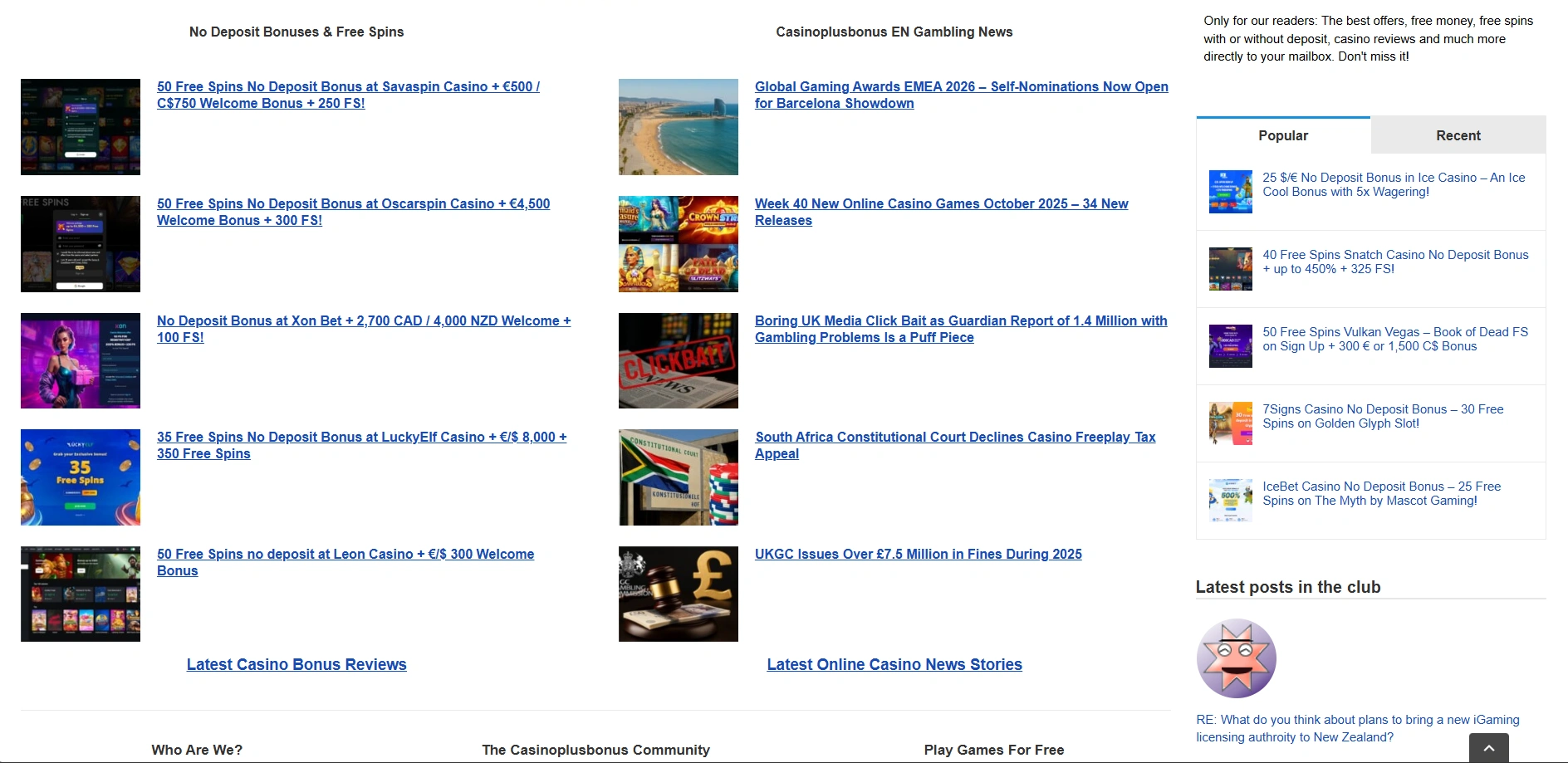Click the scroll-to-top arrow button

coord(1488,748)
